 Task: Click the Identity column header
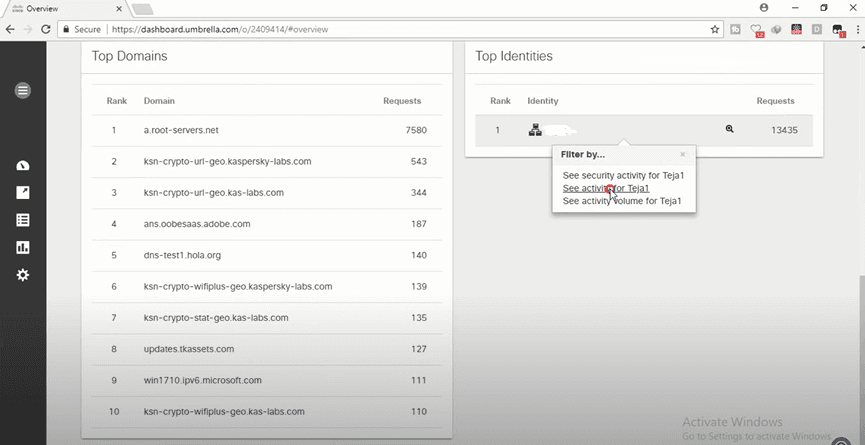point(542,101)
